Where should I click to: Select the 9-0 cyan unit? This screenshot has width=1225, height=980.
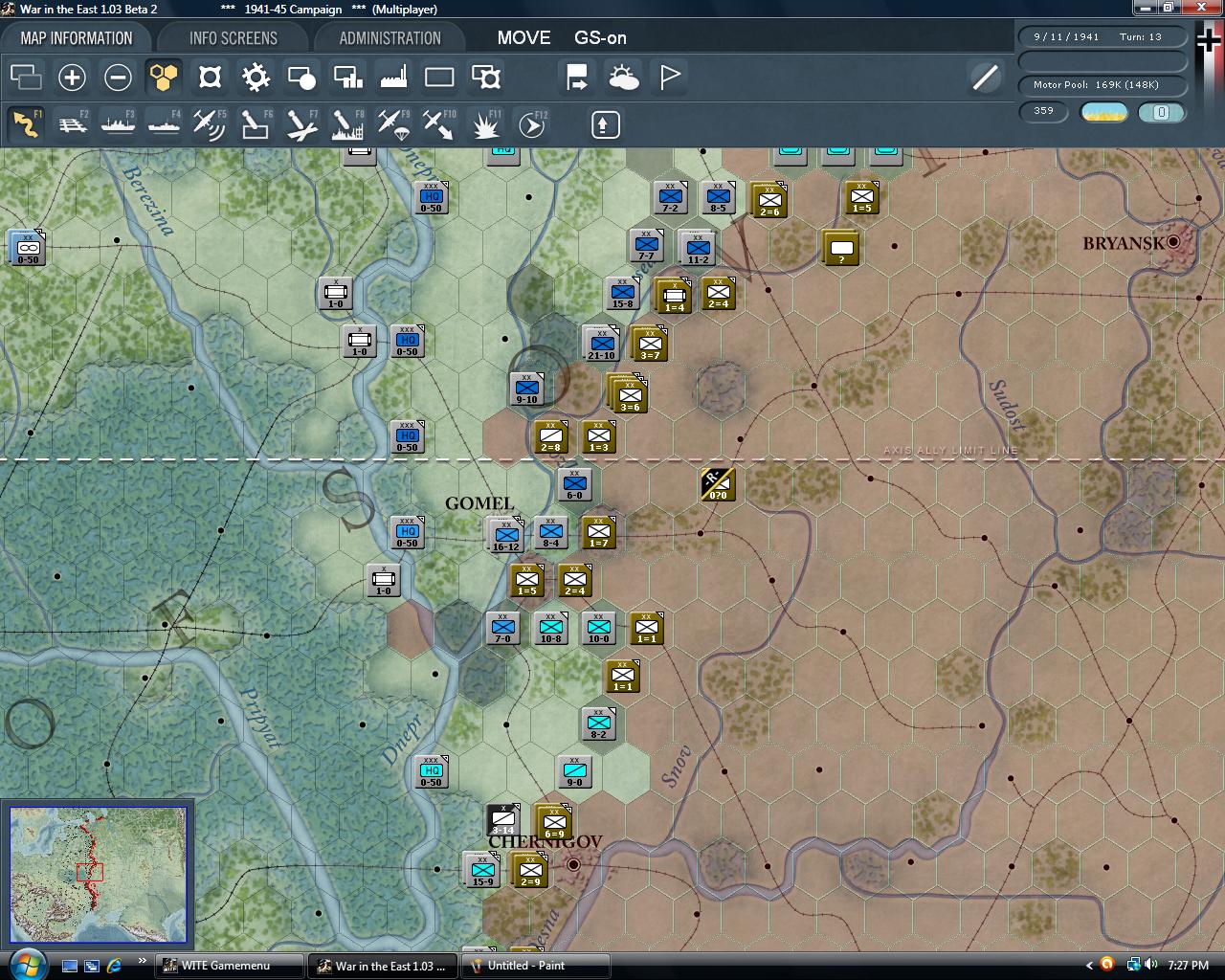(x=575, y=771)
